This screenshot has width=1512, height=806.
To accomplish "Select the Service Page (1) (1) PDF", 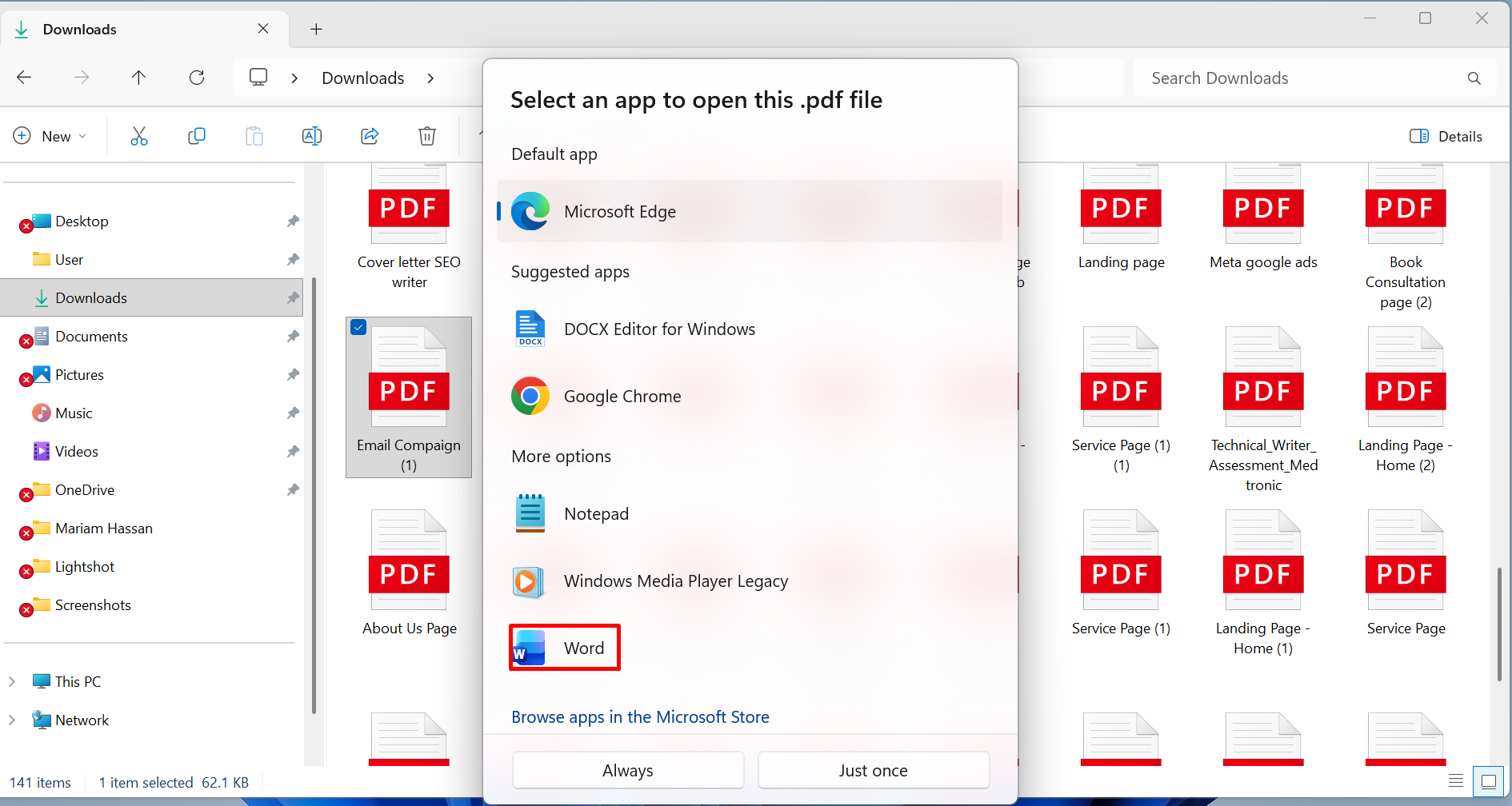I will [x=1121, y=400].
